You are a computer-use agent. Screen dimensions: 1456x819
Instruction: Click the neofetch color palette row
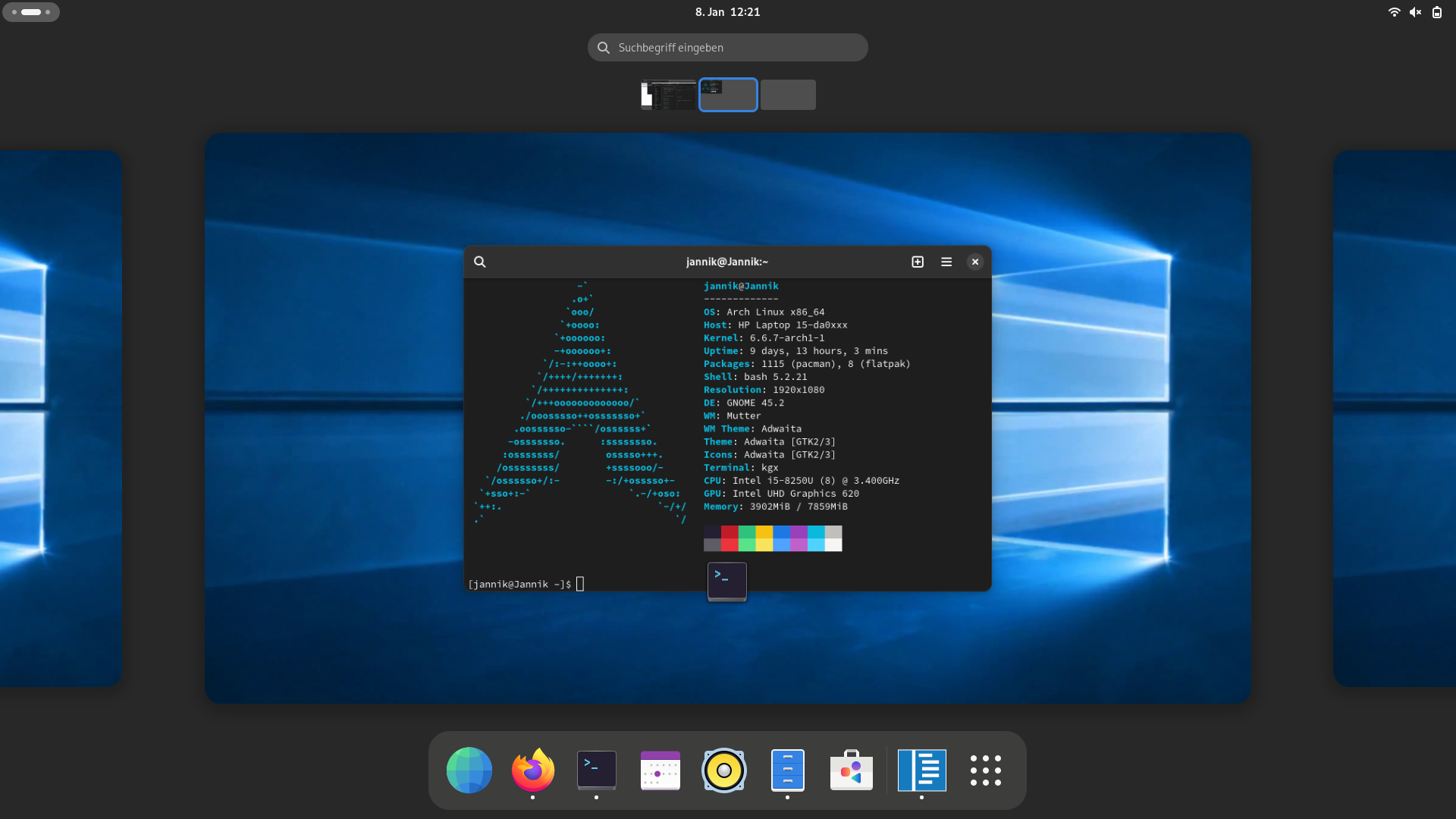(x=773, y=538)
